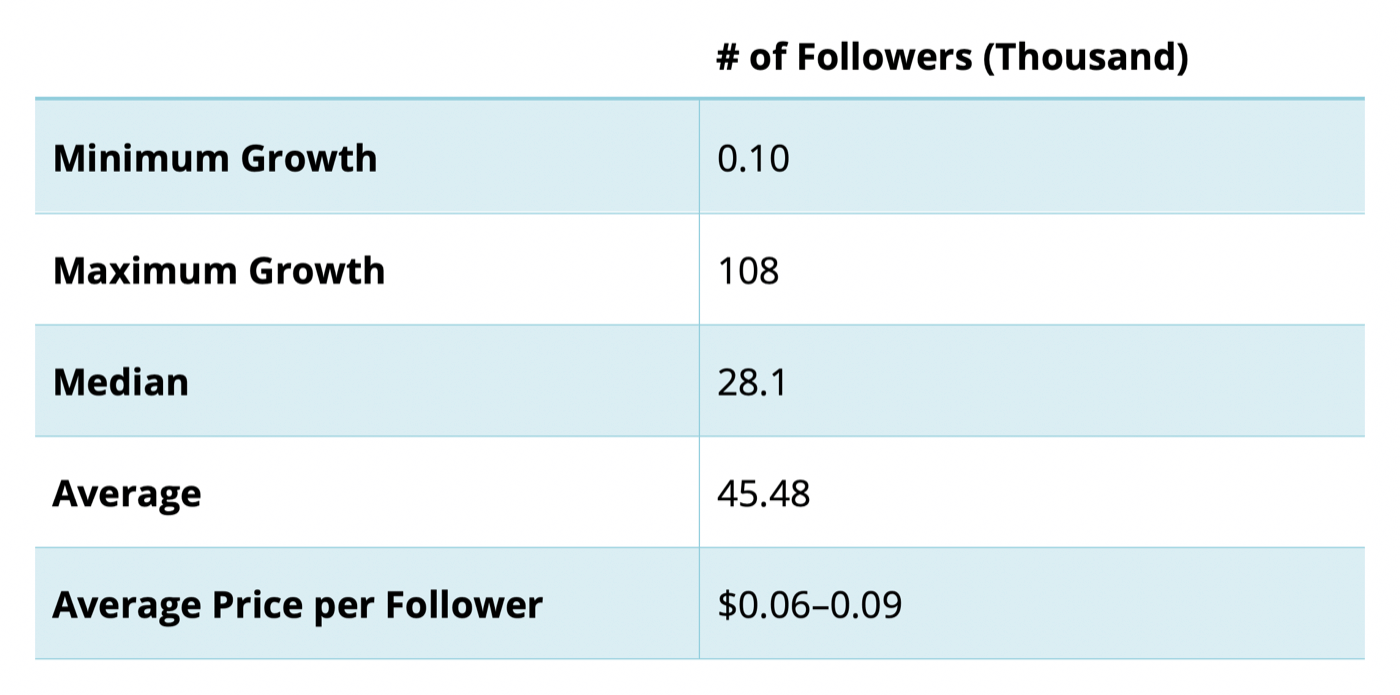Screen dimensions: 1400x695
Task: Click the word "of" in the column header
Action: click(767, 57)
